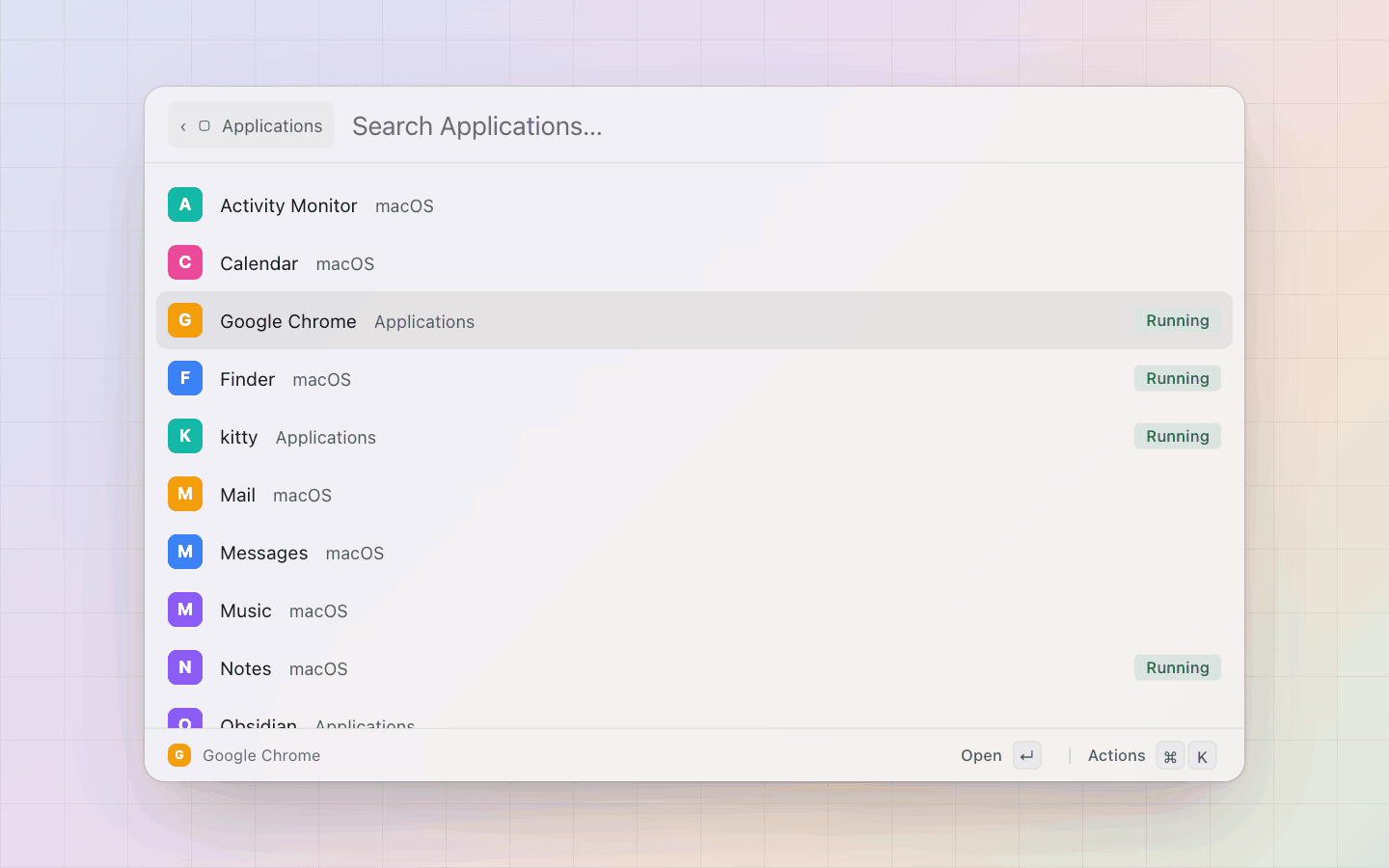Click the Running badge on the Notes row
This screenshot has height=868, width=1389.
point(1178,667)
